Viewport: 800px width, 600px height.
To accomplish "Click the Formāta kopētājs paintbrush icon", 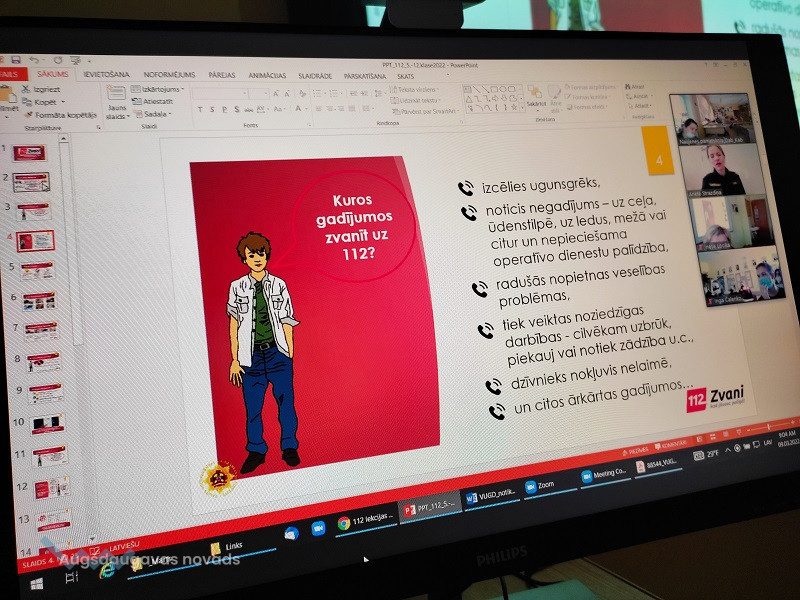I will [x=26, y=115].
